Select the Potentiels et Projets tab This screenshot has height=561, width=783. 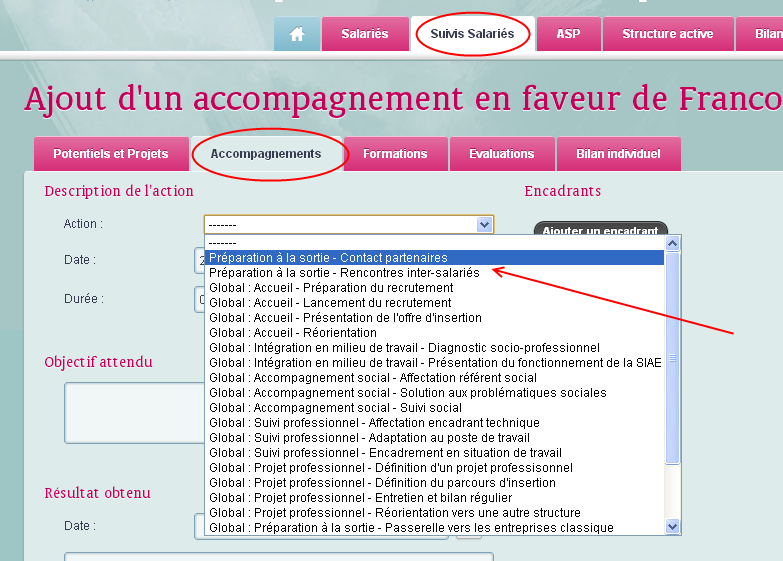coord(111,154)
